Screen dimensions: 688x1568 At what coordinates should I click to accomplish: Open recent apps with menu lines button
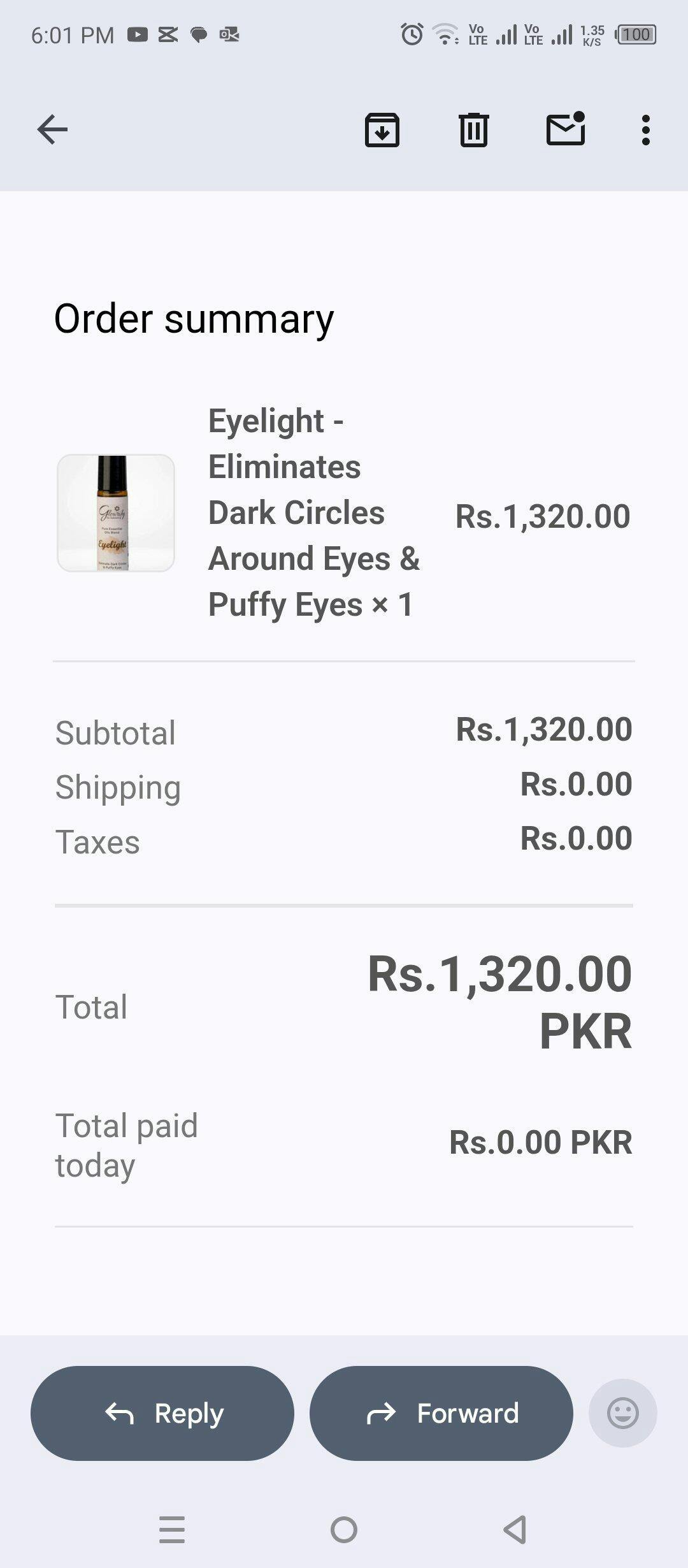tap(172, 1529)
